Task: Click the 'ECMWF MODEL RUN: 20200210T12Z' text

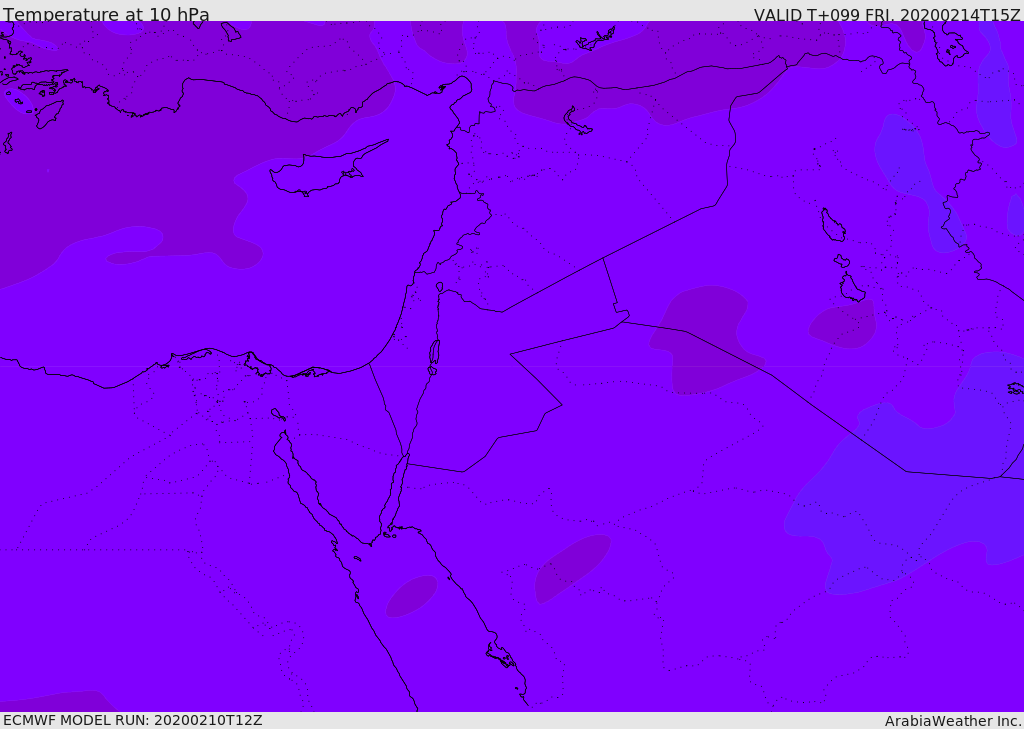Action: [133, 720]
